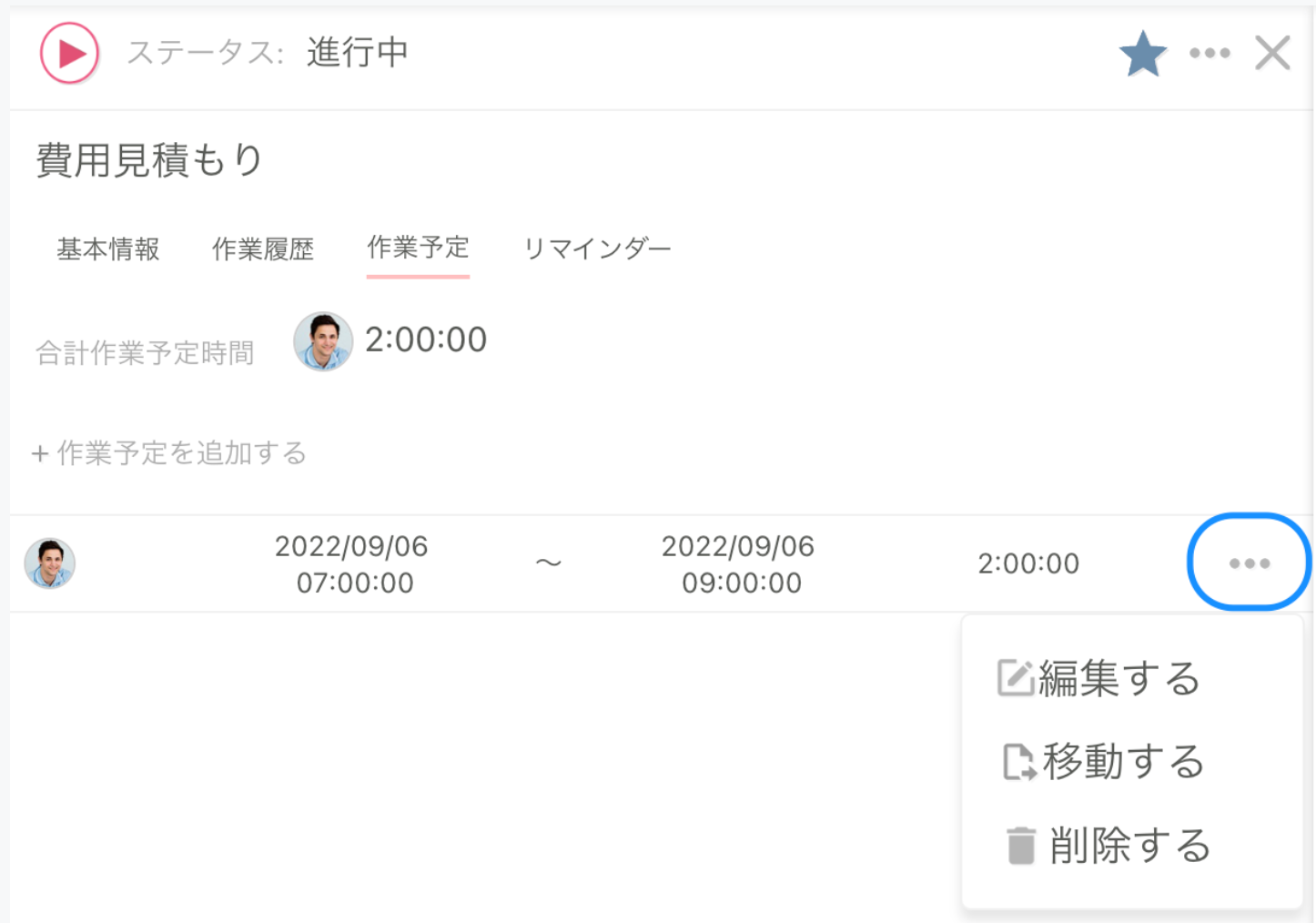Select 編集する from the context menu
1316x923 pixels.
click(x=1118, y=677)
